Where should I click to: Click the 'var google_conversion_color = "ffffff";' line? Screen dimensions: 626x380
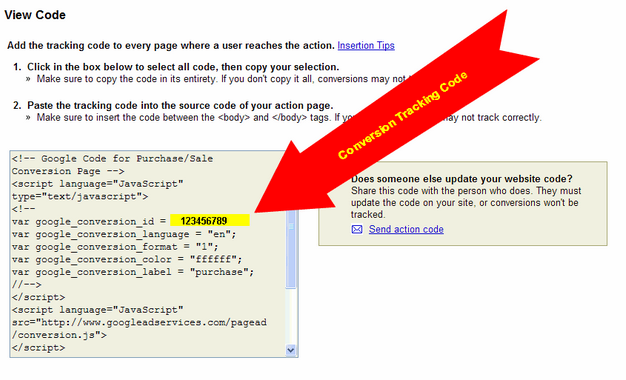127,259
